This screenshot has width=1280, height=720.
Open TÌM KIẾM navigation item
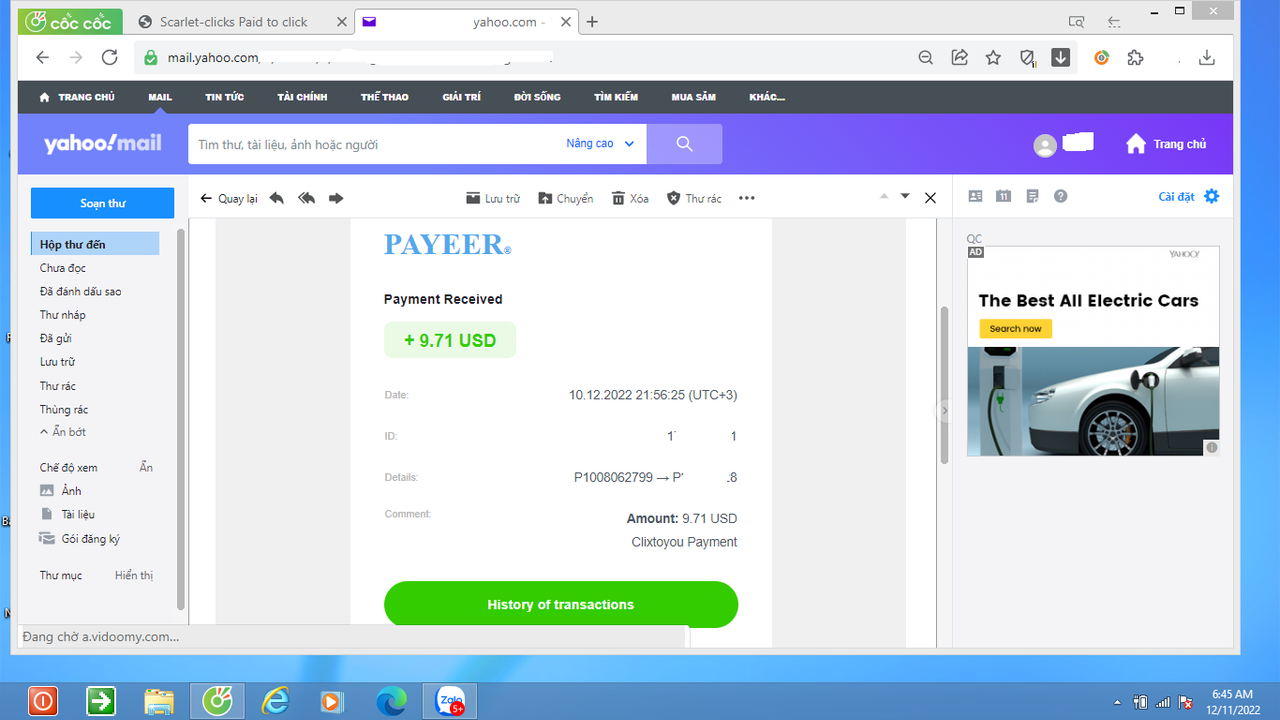click(x=616, y=97)
